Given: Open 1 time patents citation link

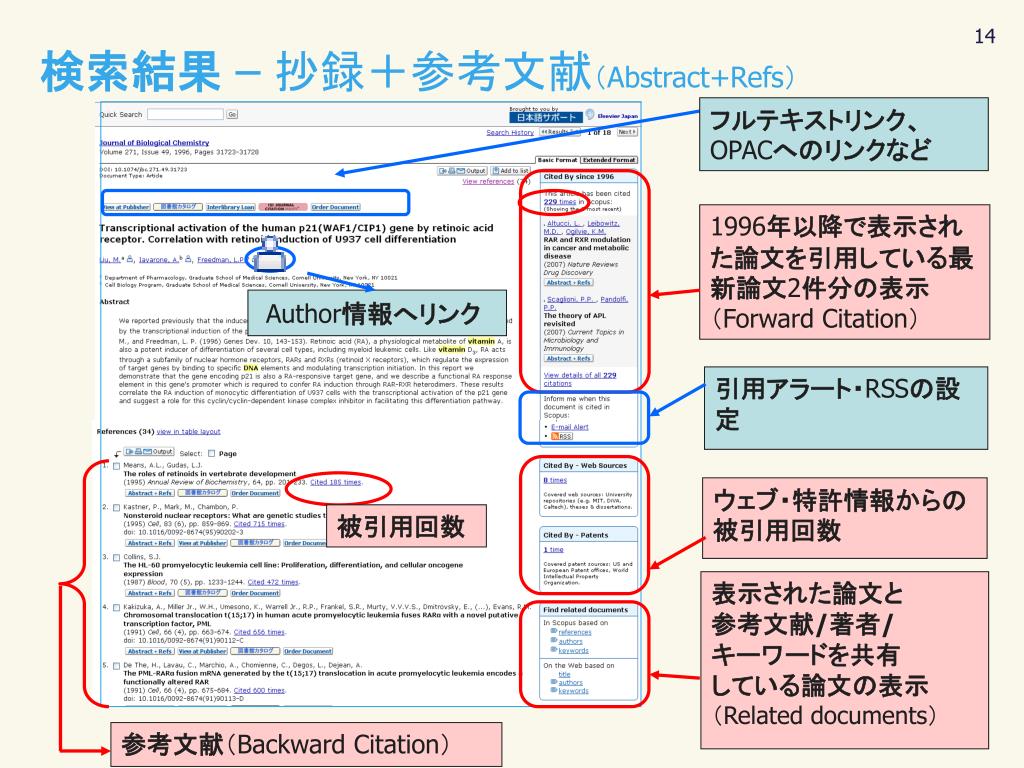Looking at the screenshot, I should pos(553,549).
